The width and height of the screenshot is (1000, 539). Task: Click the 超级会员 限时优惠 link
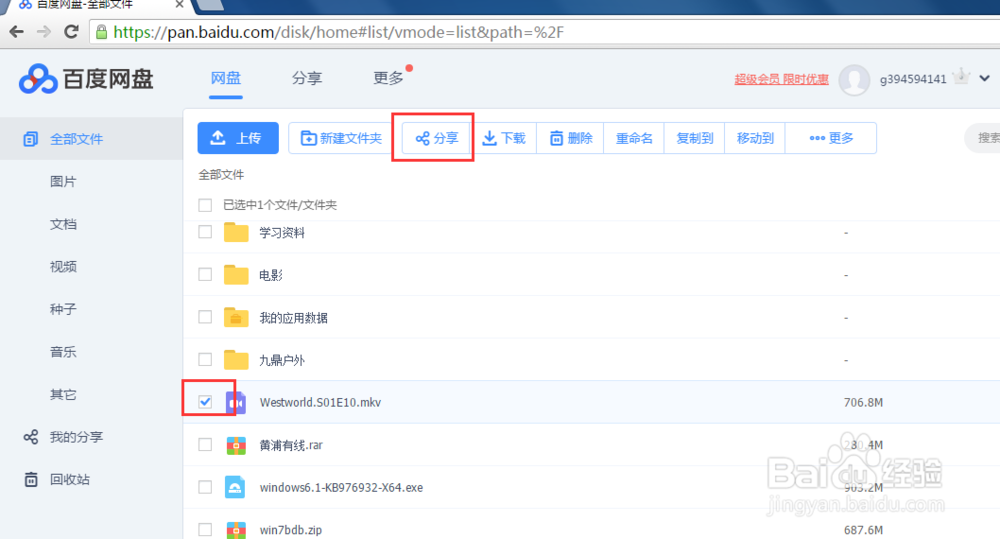pos(781,79)
